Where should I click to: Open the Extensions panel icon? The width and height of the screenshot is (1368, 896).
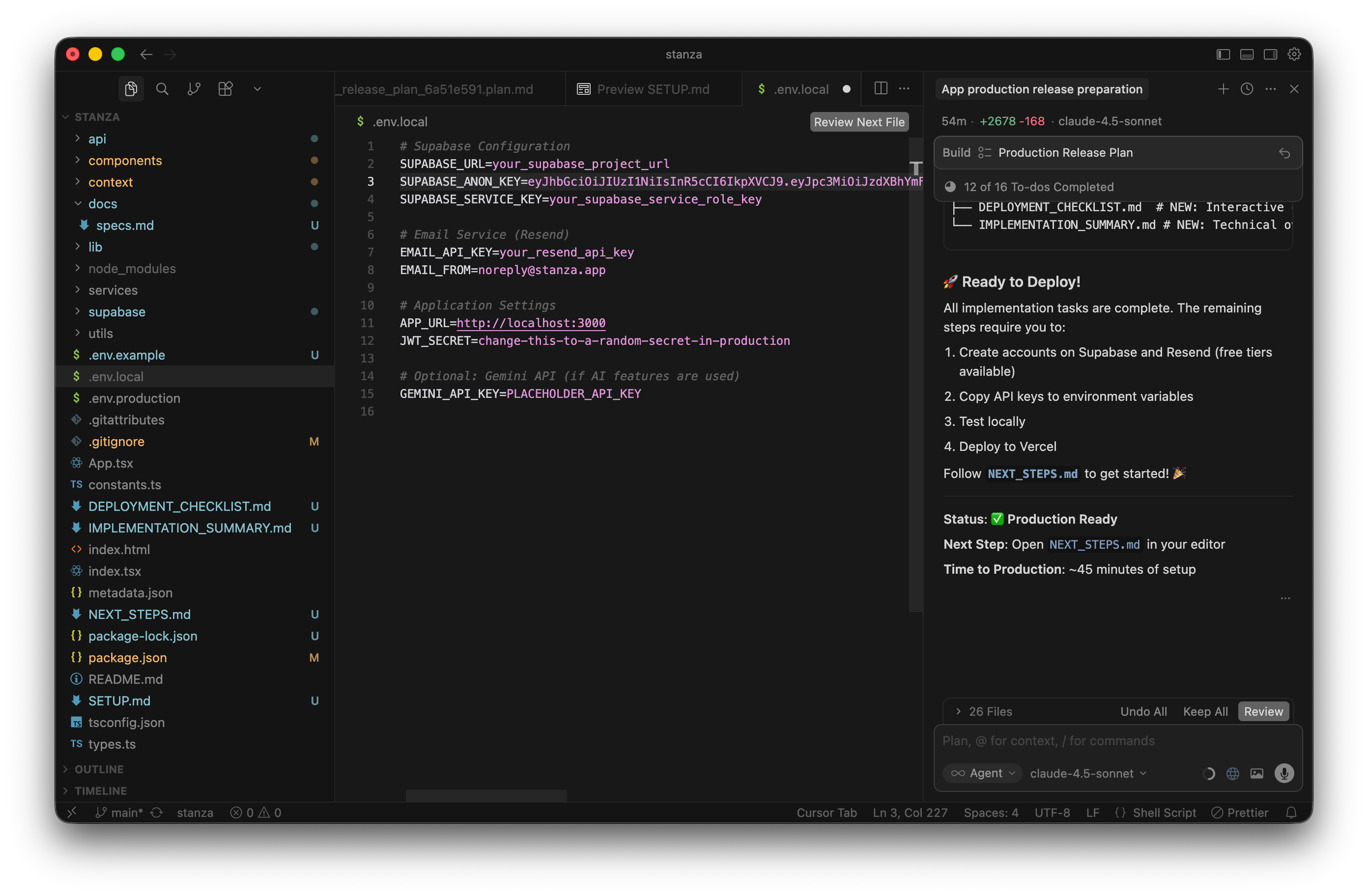[226, 89]
